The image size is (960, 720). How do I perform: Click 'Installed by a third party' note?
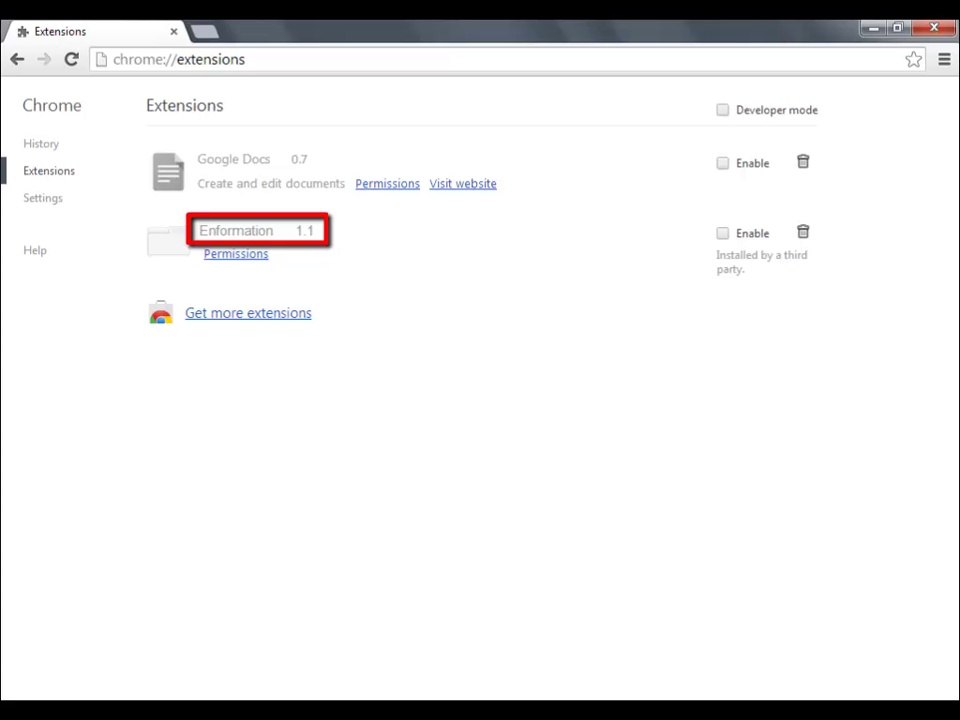click(x=762, y=262)
